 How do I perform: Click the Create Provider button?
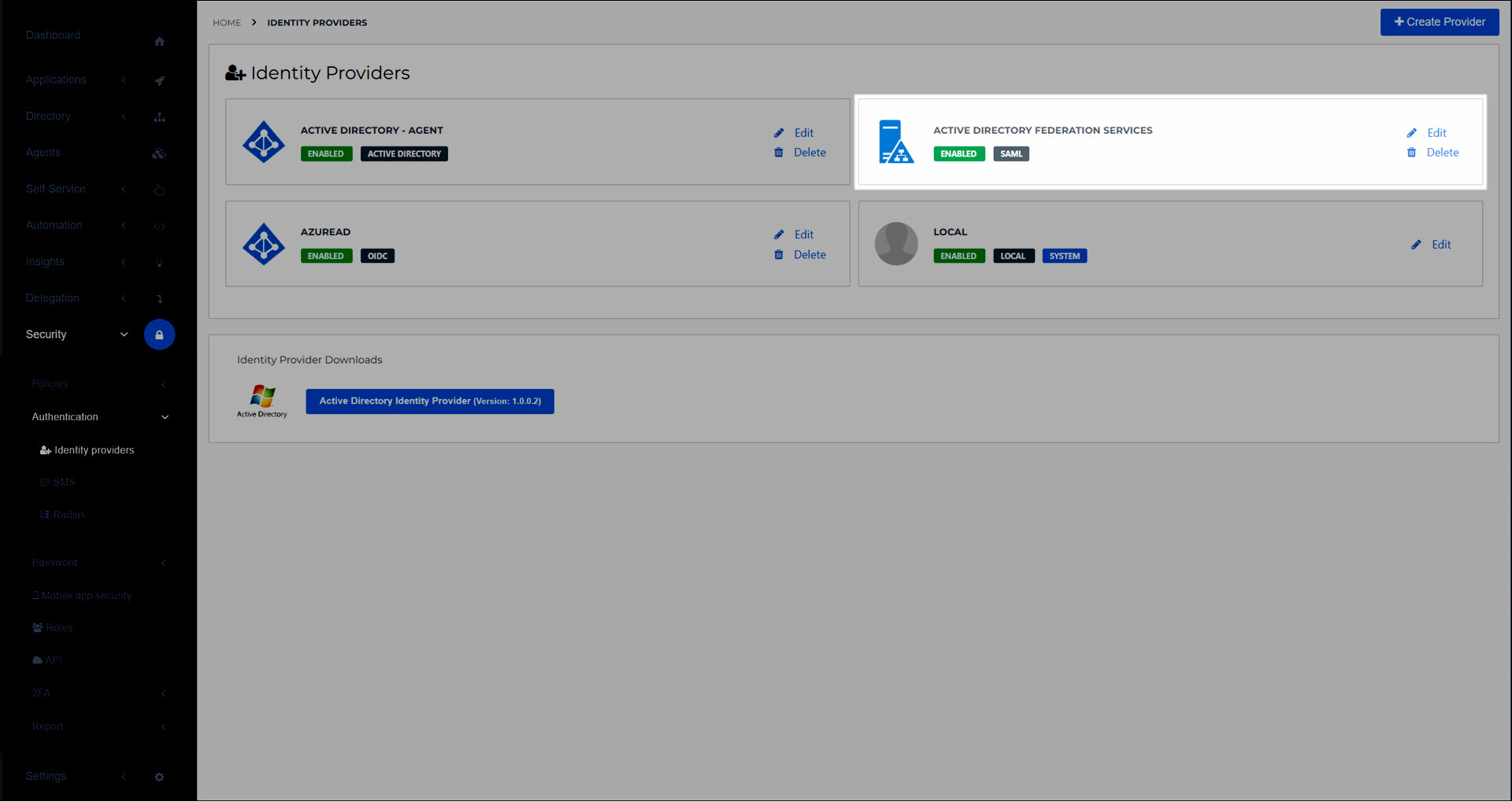[1440, 22]
